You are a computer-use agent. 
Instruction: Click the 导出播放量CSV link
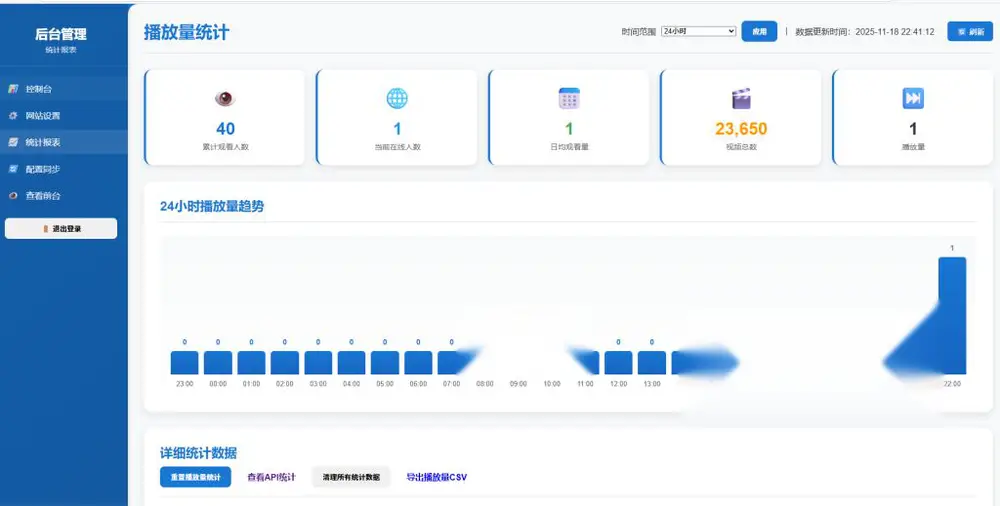[x=436, y=477]
